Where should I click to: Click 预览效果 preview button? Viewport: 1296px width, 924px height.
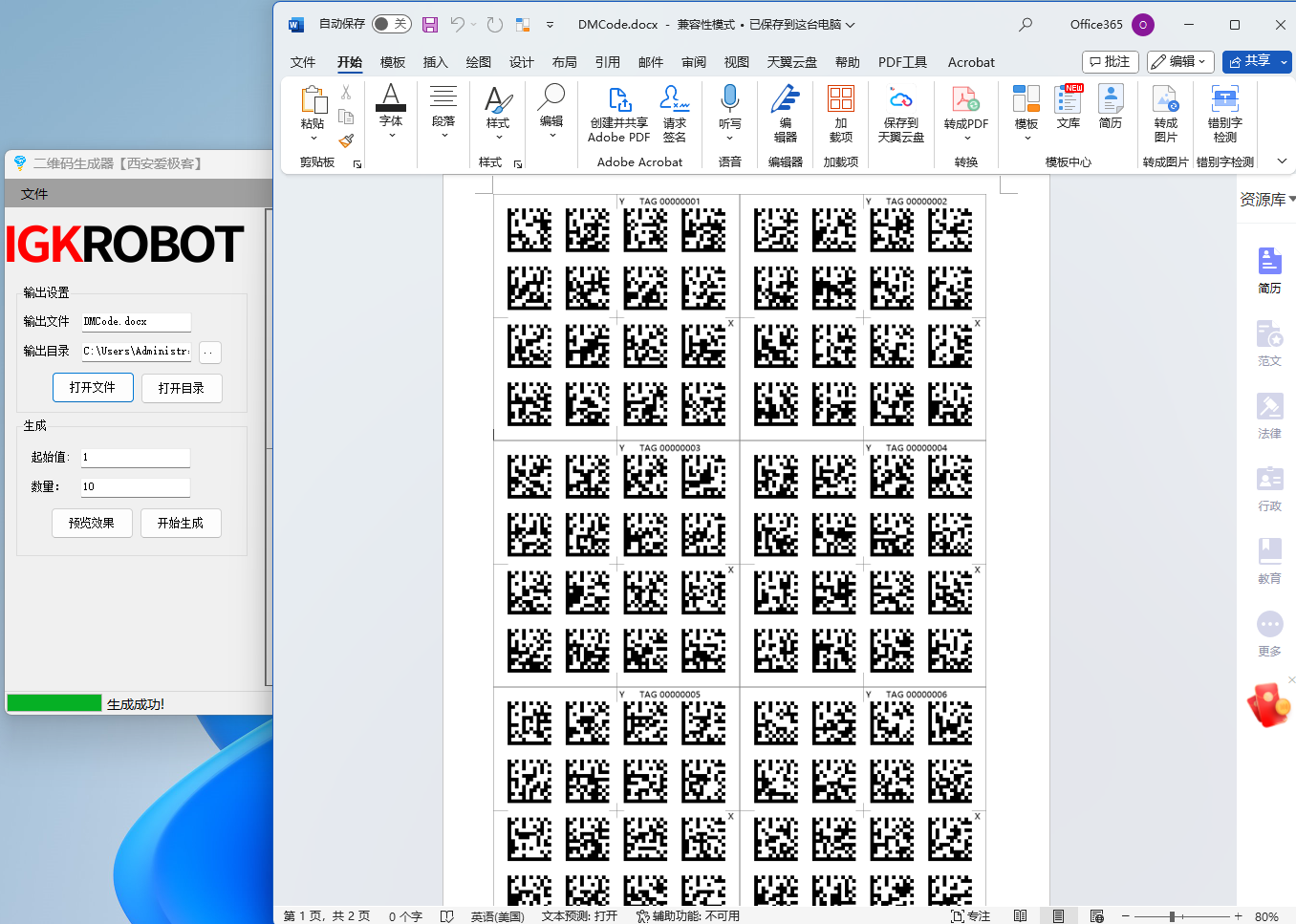pos(92,523)
